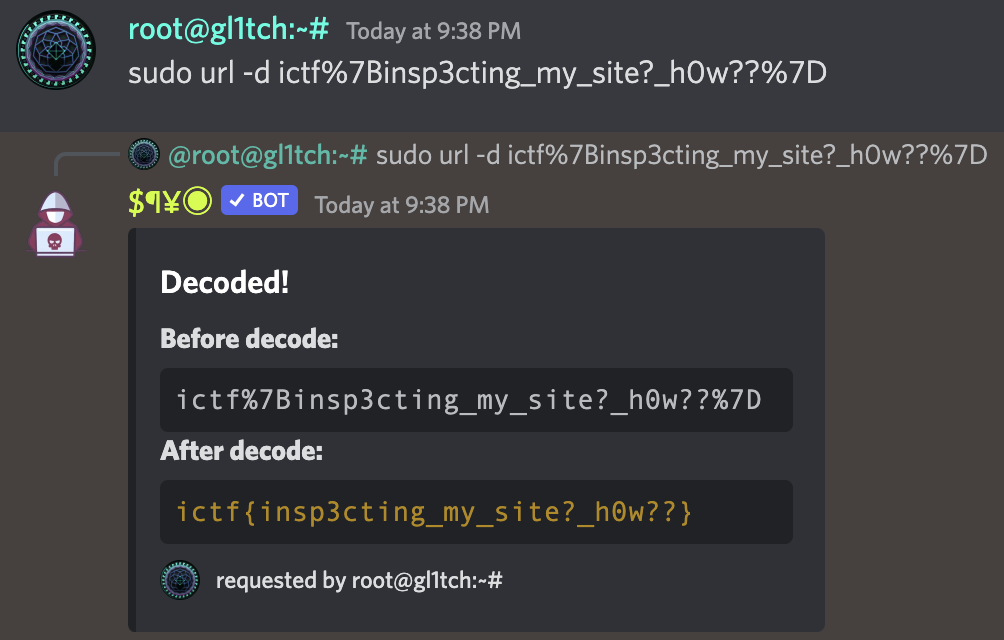Open root@gl1tch:~# username in the top message
This screenshot has height=640, width=1004.
point(228,30)
